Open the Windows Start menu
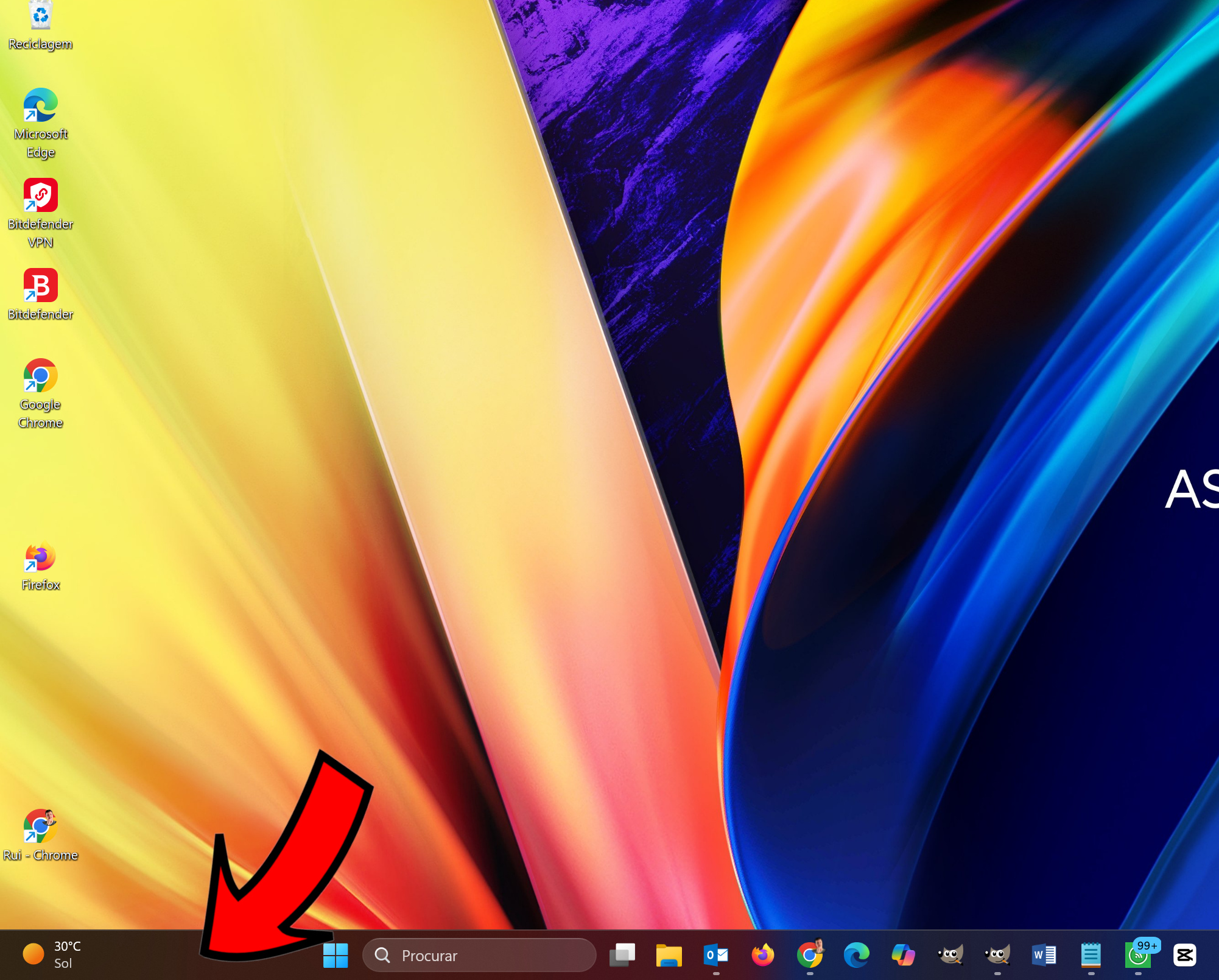The image size is (1219, 980). click(x=335, y=955)
